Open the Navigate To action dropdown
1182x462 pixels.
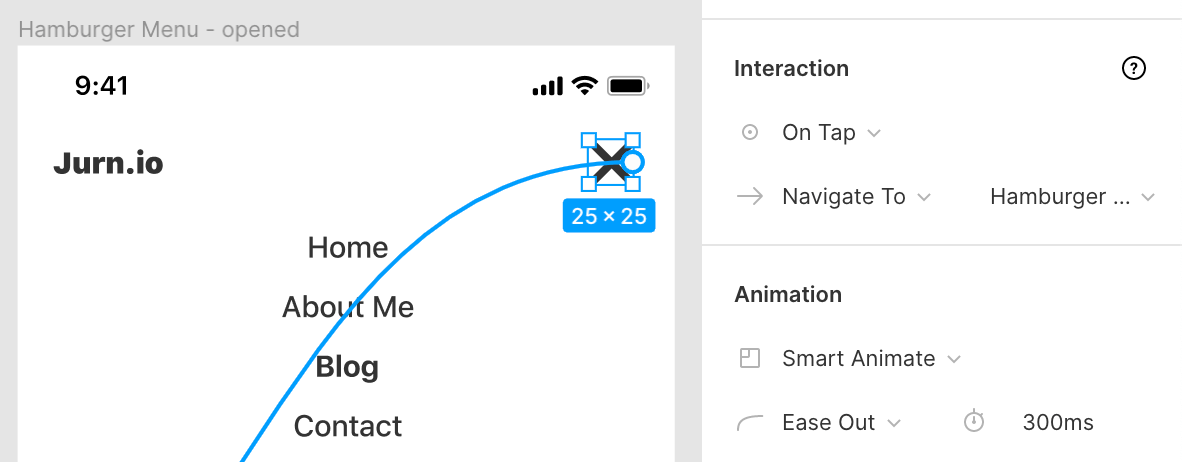[x=856, y=197]
